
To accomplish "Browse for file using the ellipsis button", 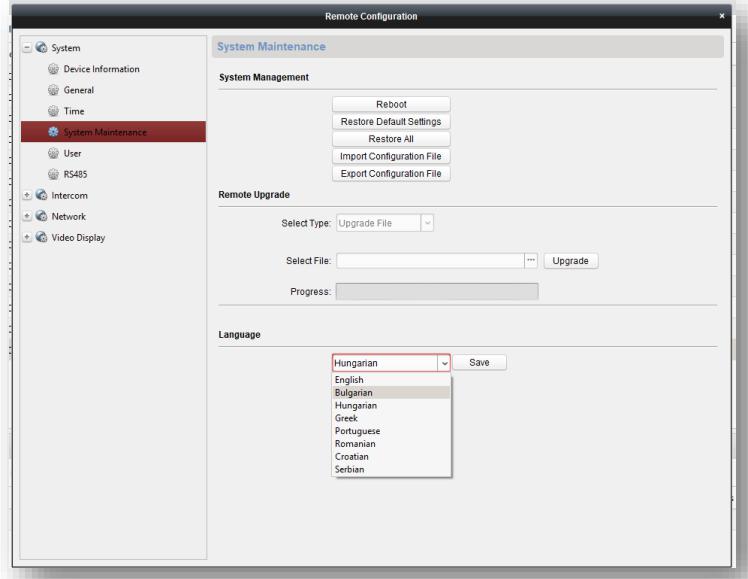I will 531,261.
